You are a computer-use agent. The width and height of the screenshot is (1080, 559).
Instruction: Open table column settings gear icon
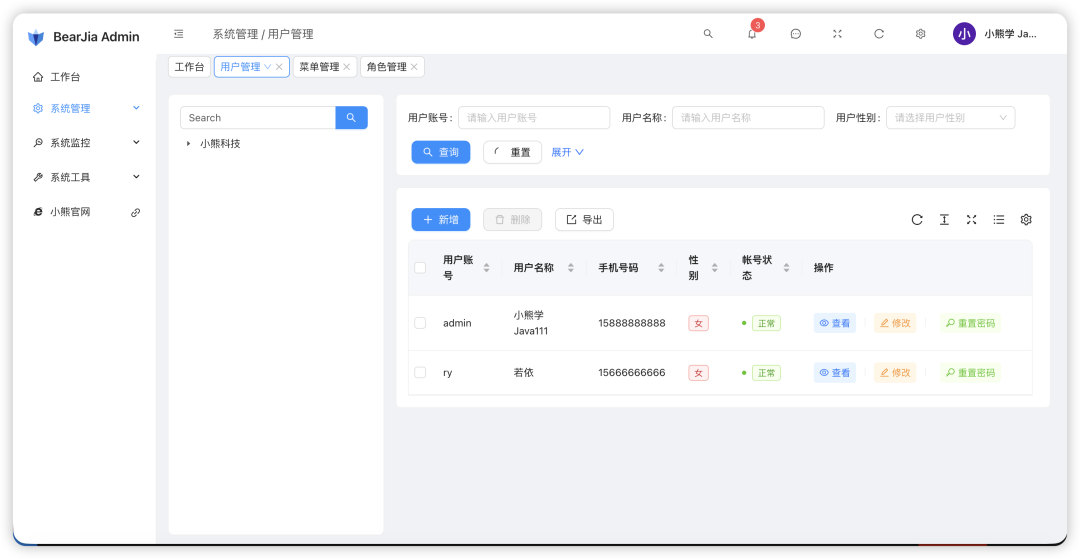point(1025,220)
